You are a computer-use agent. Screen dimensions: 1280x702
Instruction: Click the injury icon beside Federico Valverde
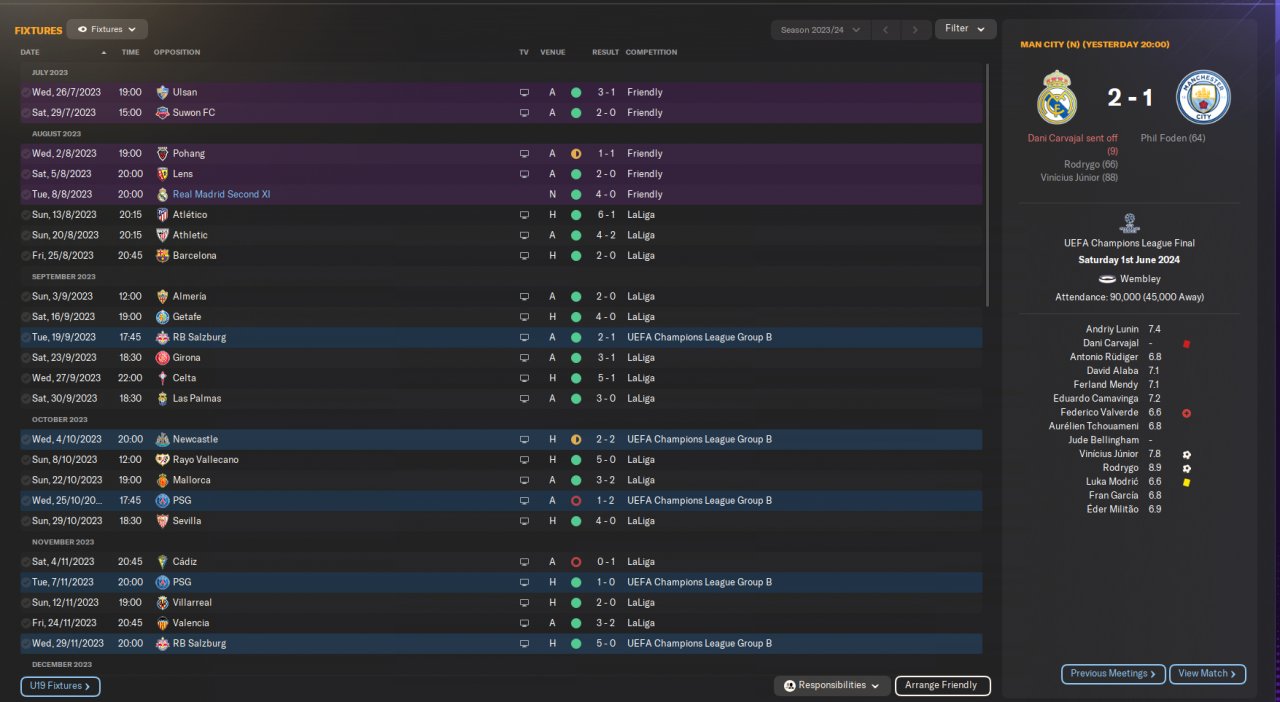pos(1186,413)
